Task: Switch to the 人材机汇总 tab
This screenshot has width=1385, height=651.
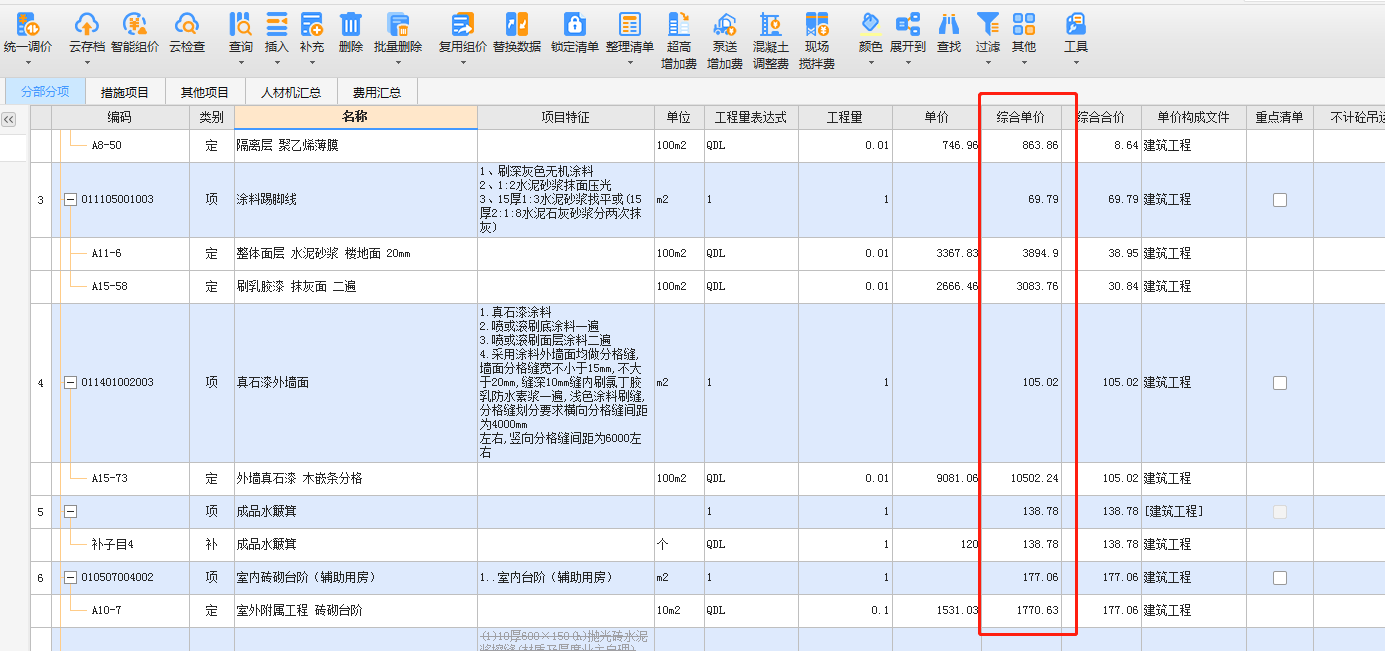Action: tap(291, 92)
